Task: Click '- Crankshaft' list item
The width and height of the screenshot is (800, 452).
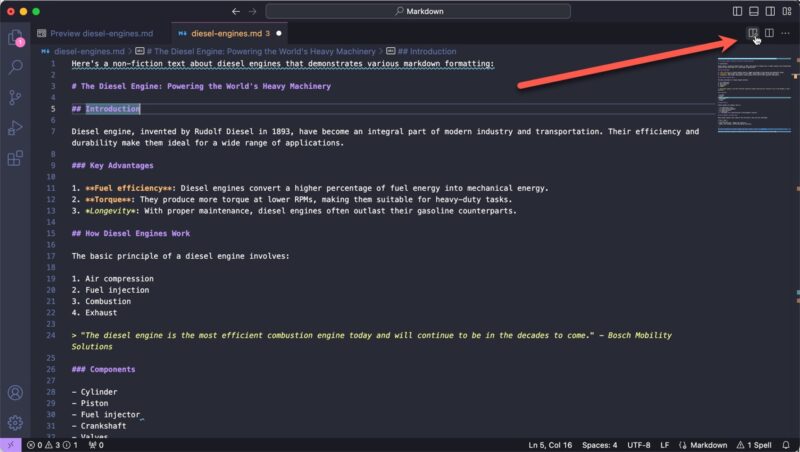Action: 98,426
